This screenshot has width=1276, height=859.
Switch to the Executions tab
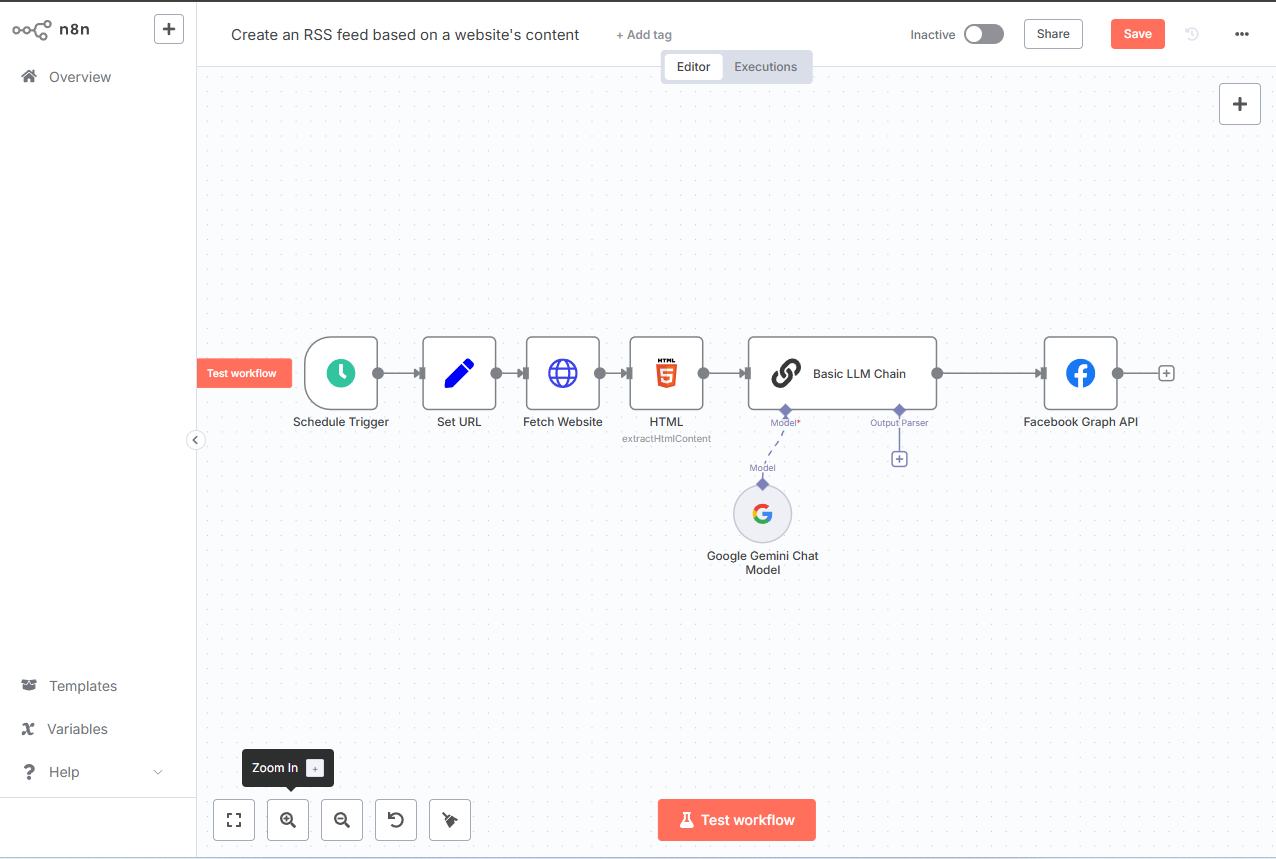point(766,67)
